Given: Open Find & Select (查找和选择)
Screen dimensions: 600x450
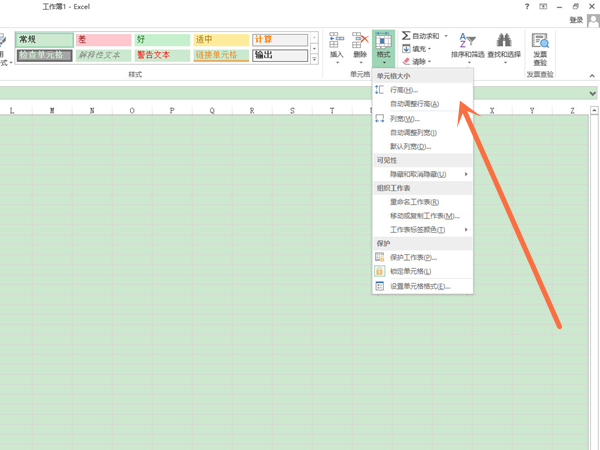Looking at the screenshot, I should [x=503, y=46].
